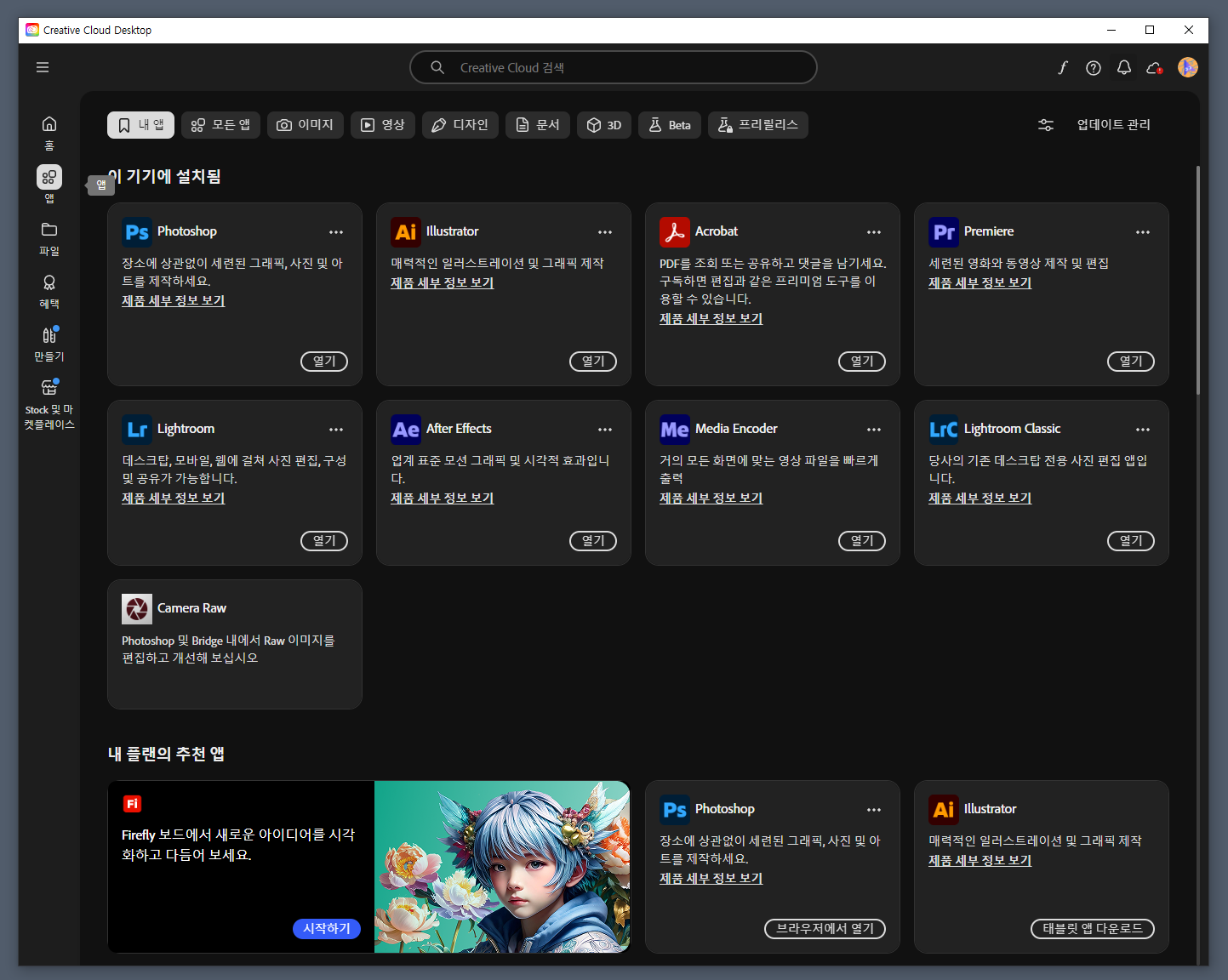Open more options menu for Premiere
This screenshot has width=1228, height=980.
[1143, 232]
